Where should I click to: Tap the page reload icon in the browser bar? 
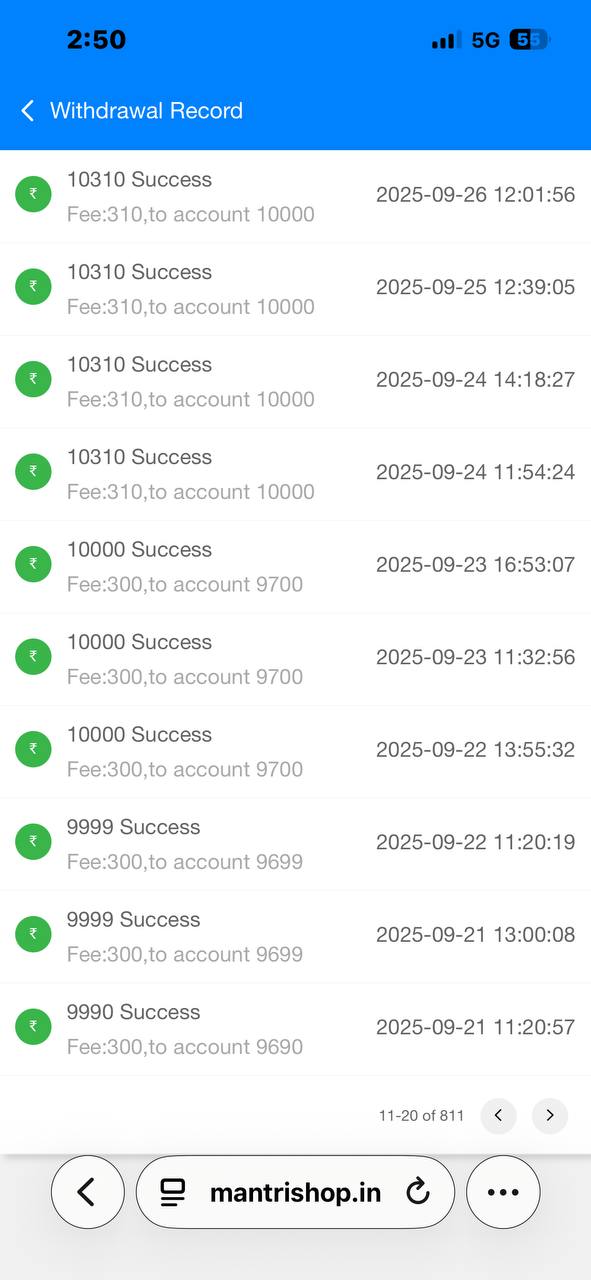[418, 1192]
